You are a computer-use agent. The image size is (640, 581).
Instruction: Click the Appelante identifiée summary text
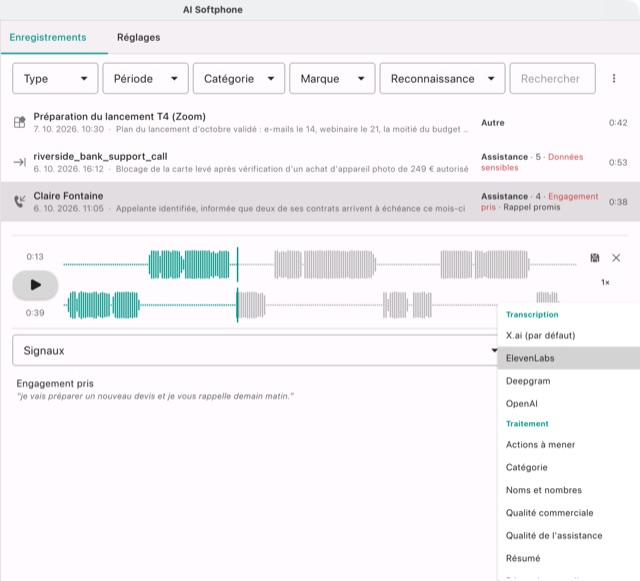[x=290, y=209]
